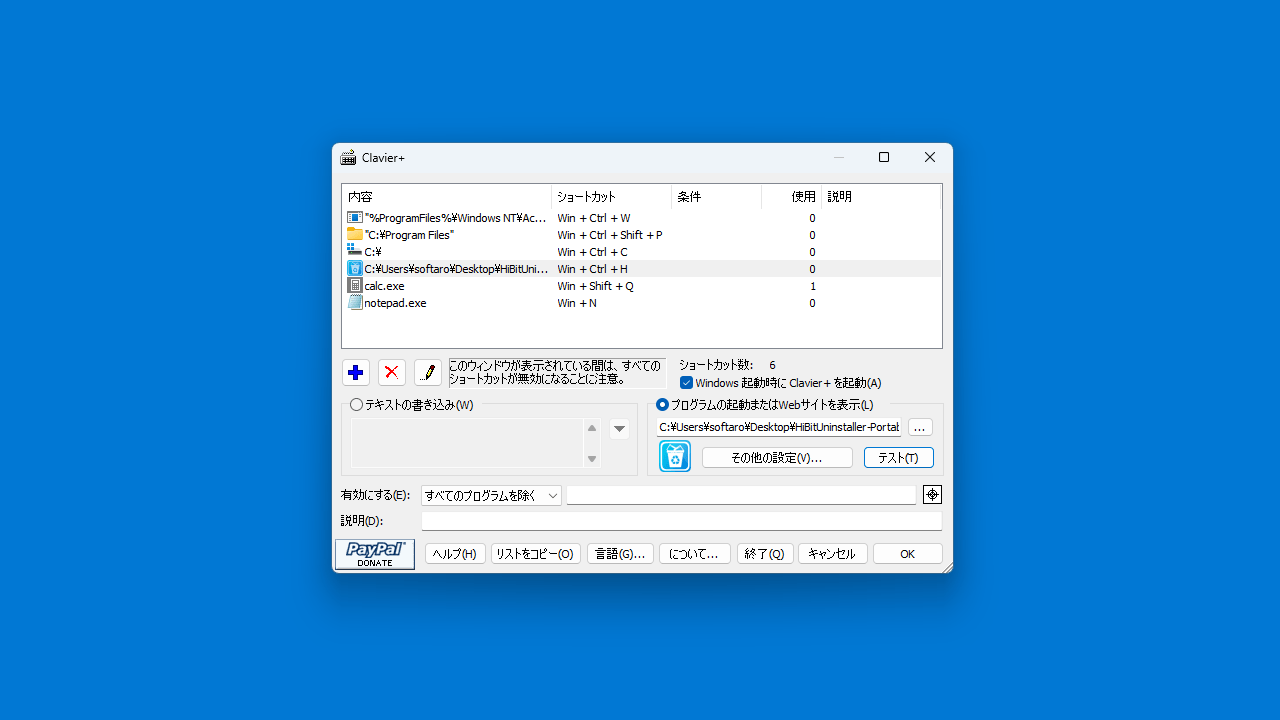
Task: Select the テキストの書き込み(W) radio button
Action: pos(356,405)
